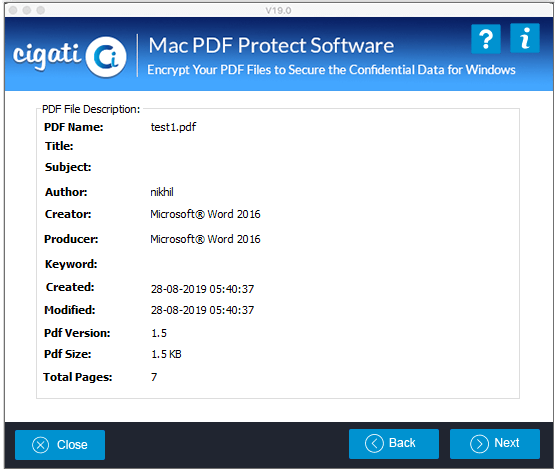
Task: Click the Pdf Version label
Action: tap(77, 333)
